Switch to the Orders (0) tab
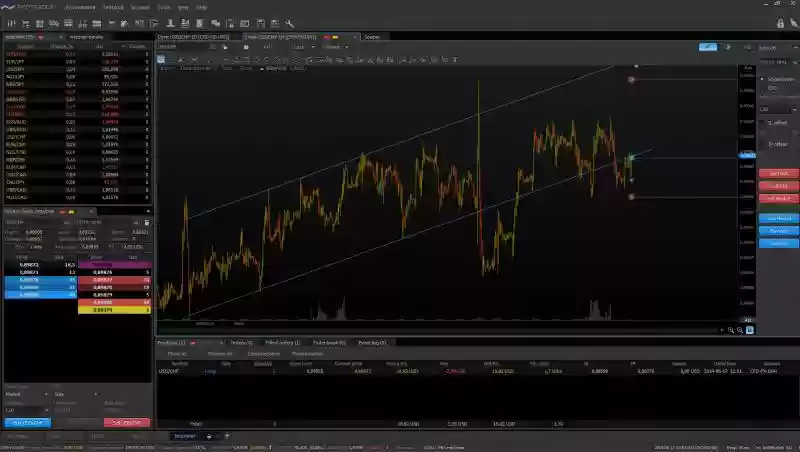 (x=241, y=343)
